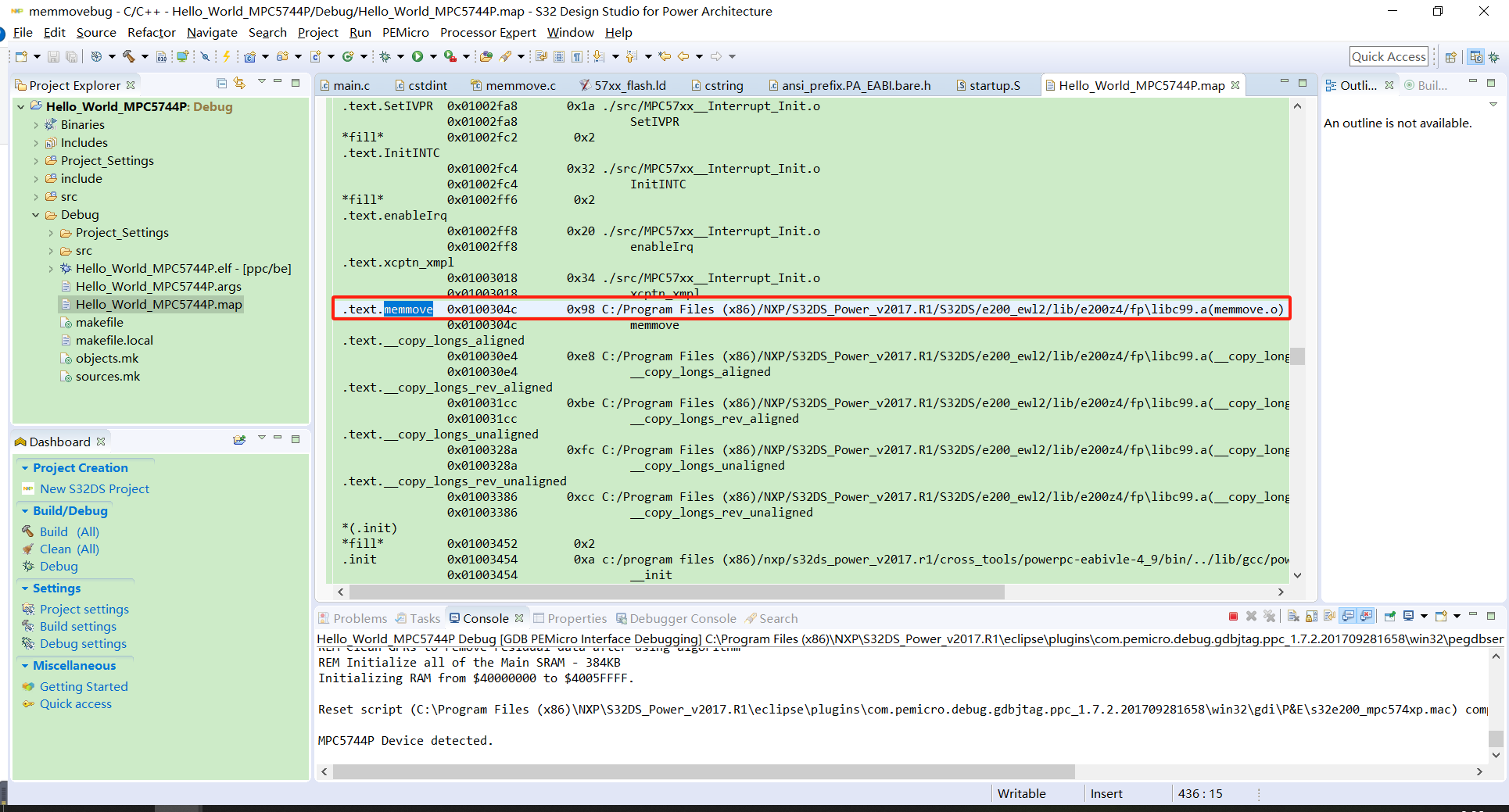Save the current file using the save icon

tap(52, 56)
